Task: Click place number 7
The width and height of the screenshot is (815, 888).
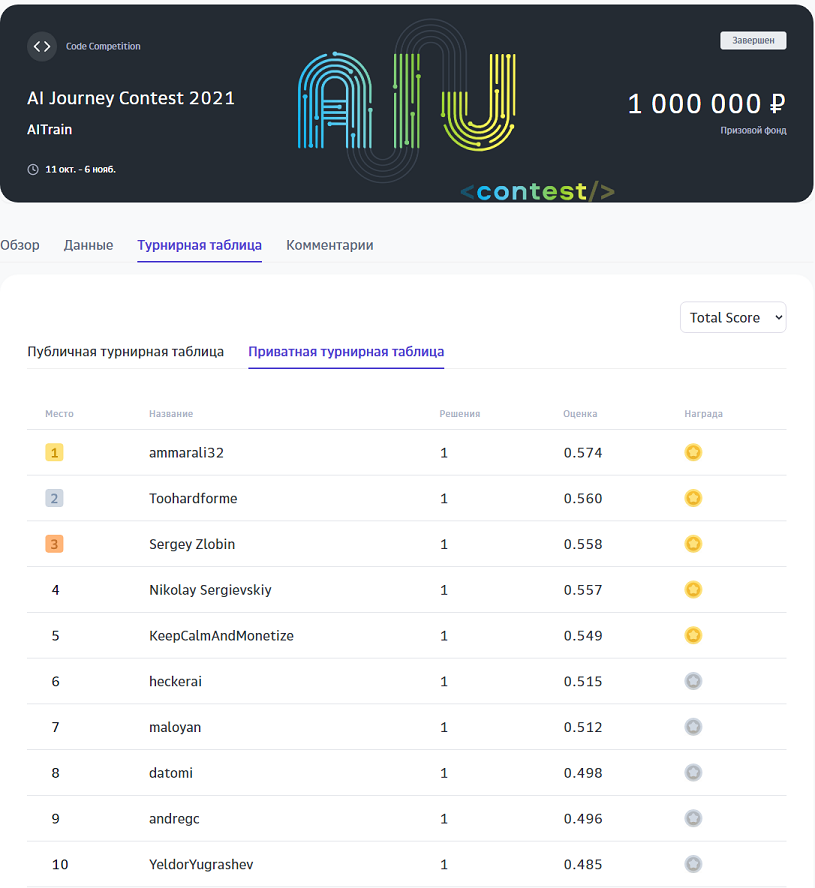Action: [x=56, y=727]
